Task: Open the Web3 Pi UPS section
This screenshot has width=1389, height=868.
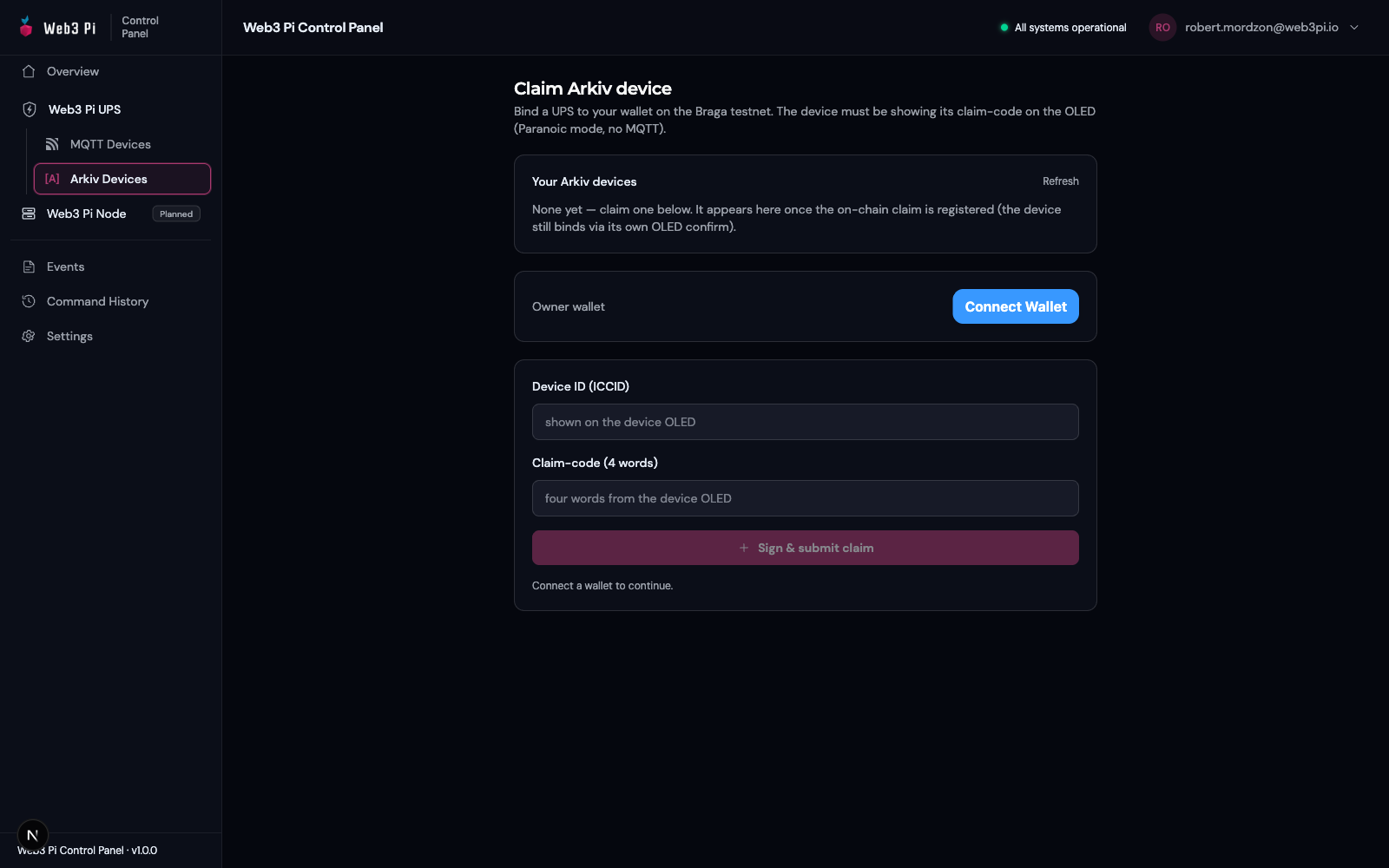Action: pos(111,109)
